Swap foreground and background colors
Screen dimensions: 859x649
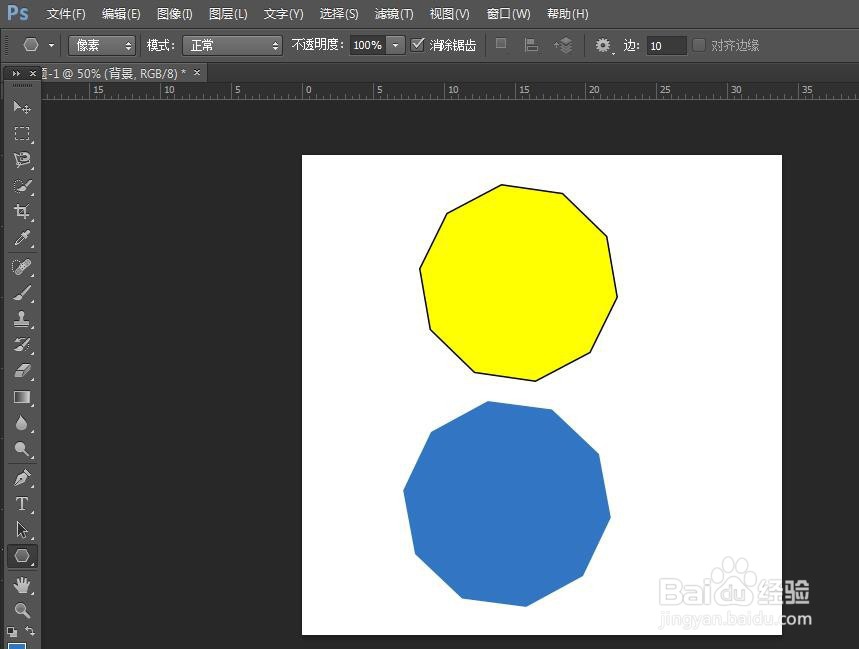click(x=30, y=631)
